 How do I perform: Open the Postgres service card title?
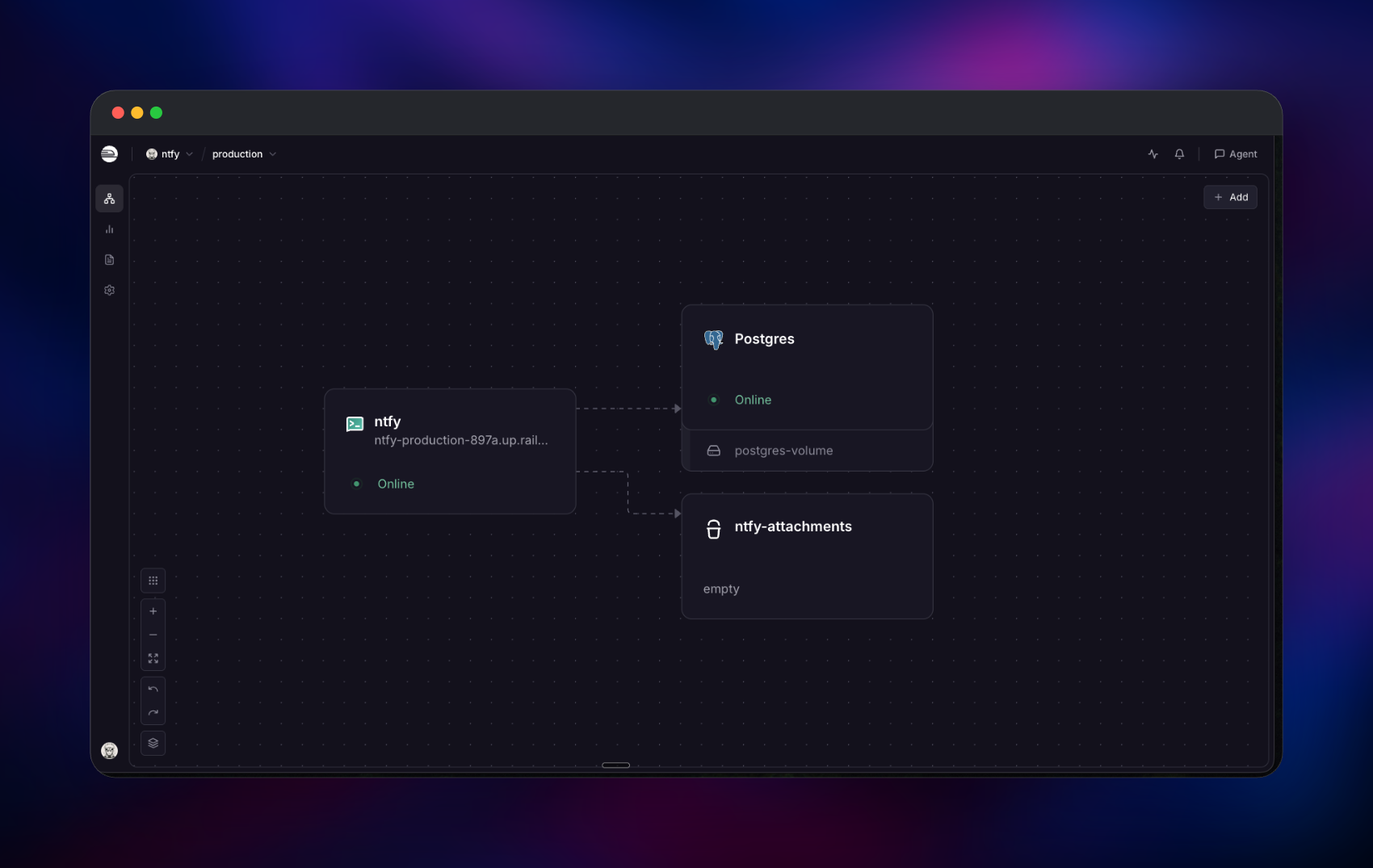[x=764, y=339]
